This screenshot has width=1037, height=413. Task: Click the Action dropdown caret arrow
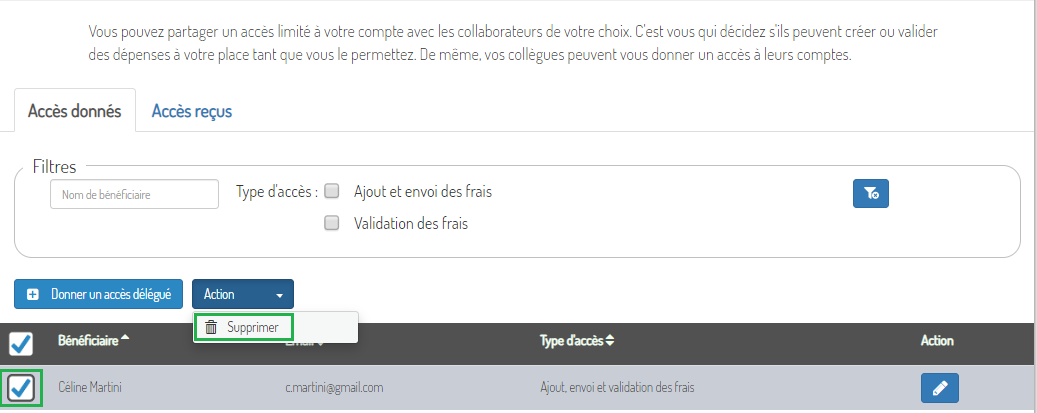(x=279, y=295)
